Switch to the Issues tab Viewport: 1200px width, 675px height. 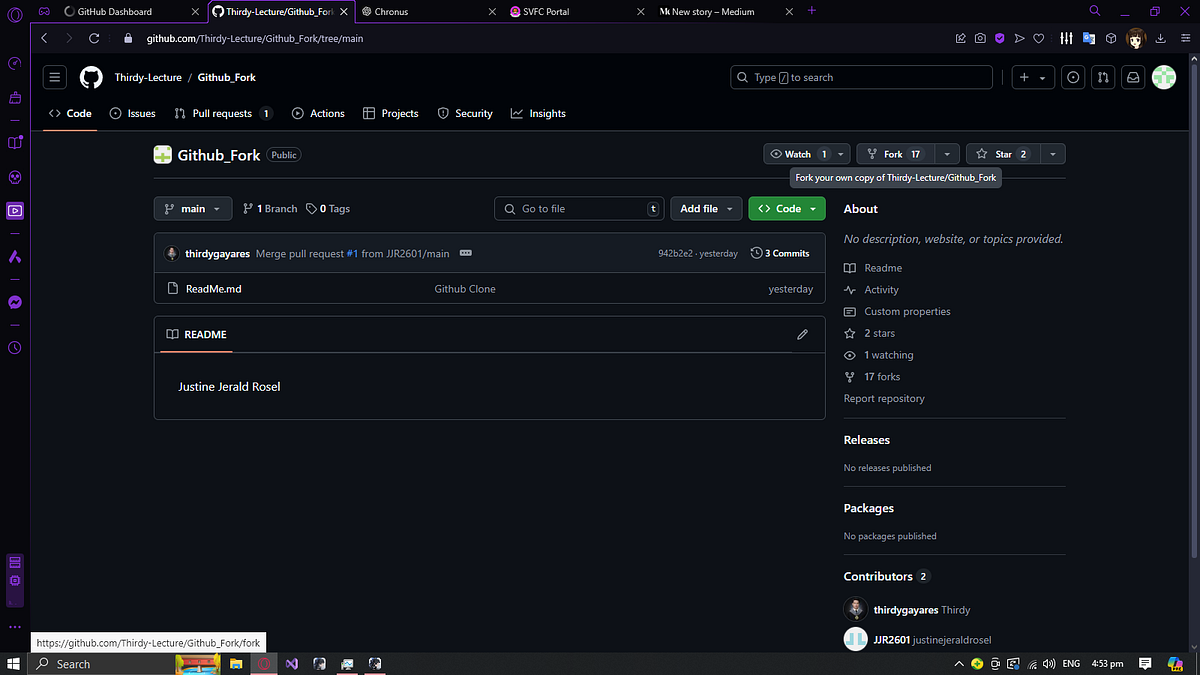point(132,113)
